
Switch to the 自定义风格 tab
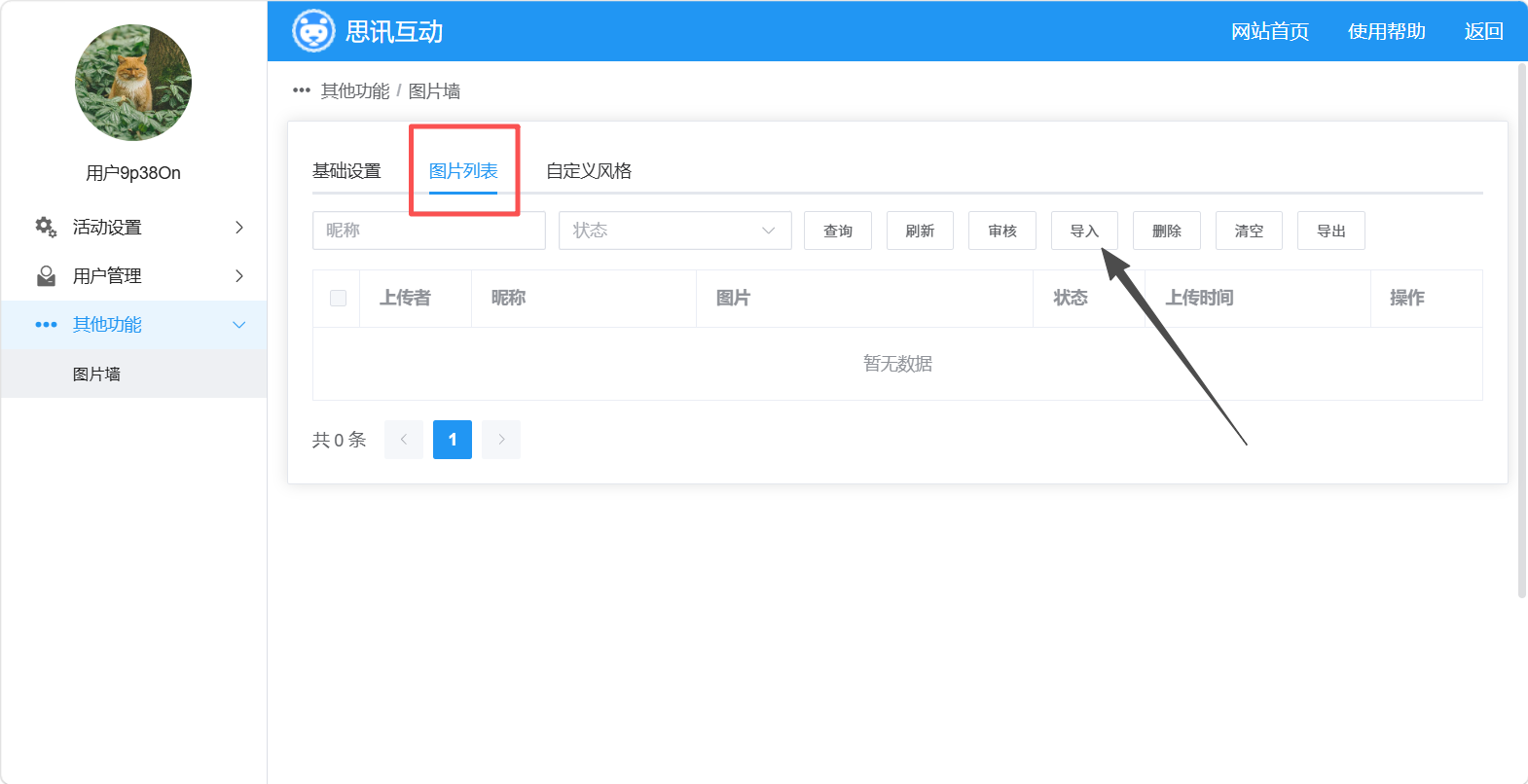[589, 171]
